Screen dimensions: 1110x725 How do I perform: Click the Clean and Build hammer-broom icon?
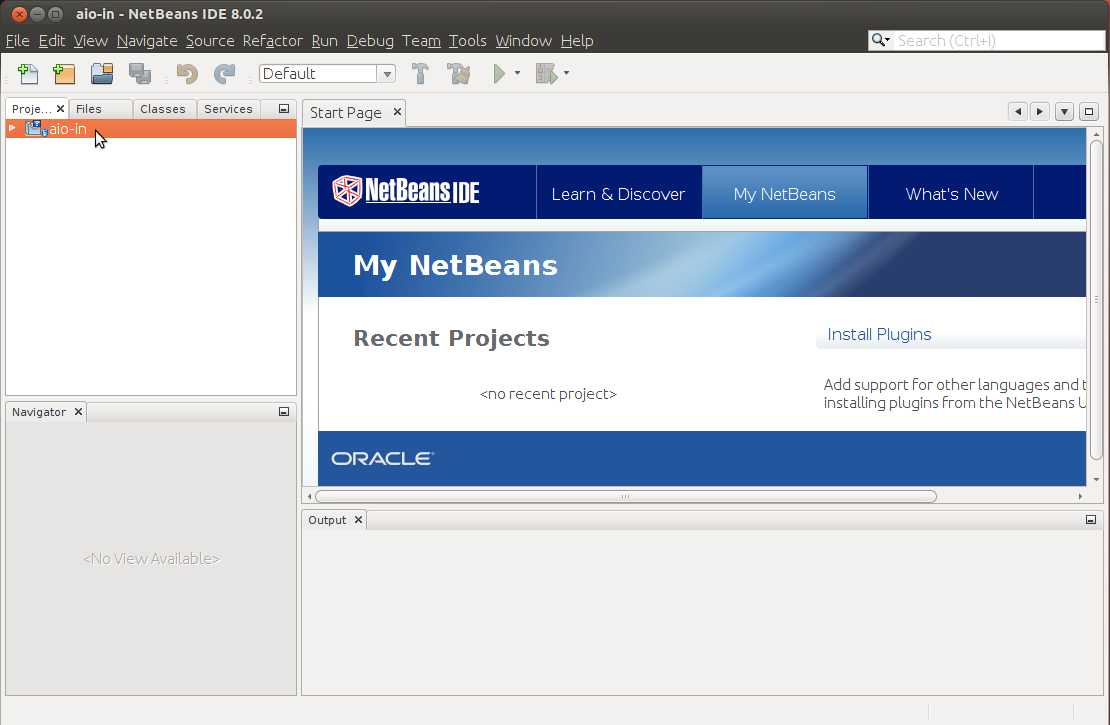pos(458,73)
